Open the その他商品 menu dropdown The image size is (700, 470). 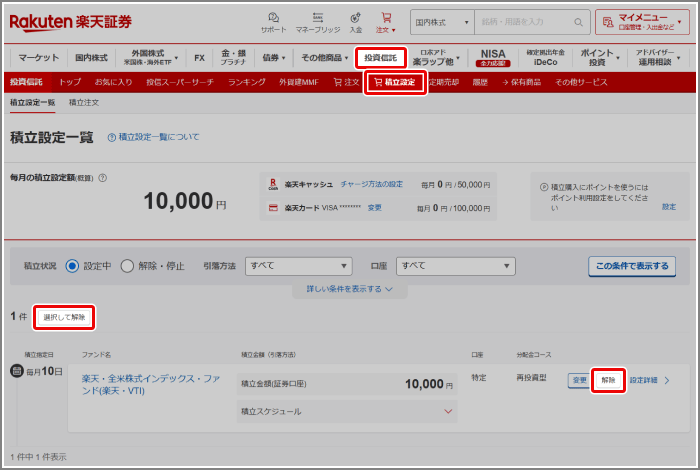324,58
